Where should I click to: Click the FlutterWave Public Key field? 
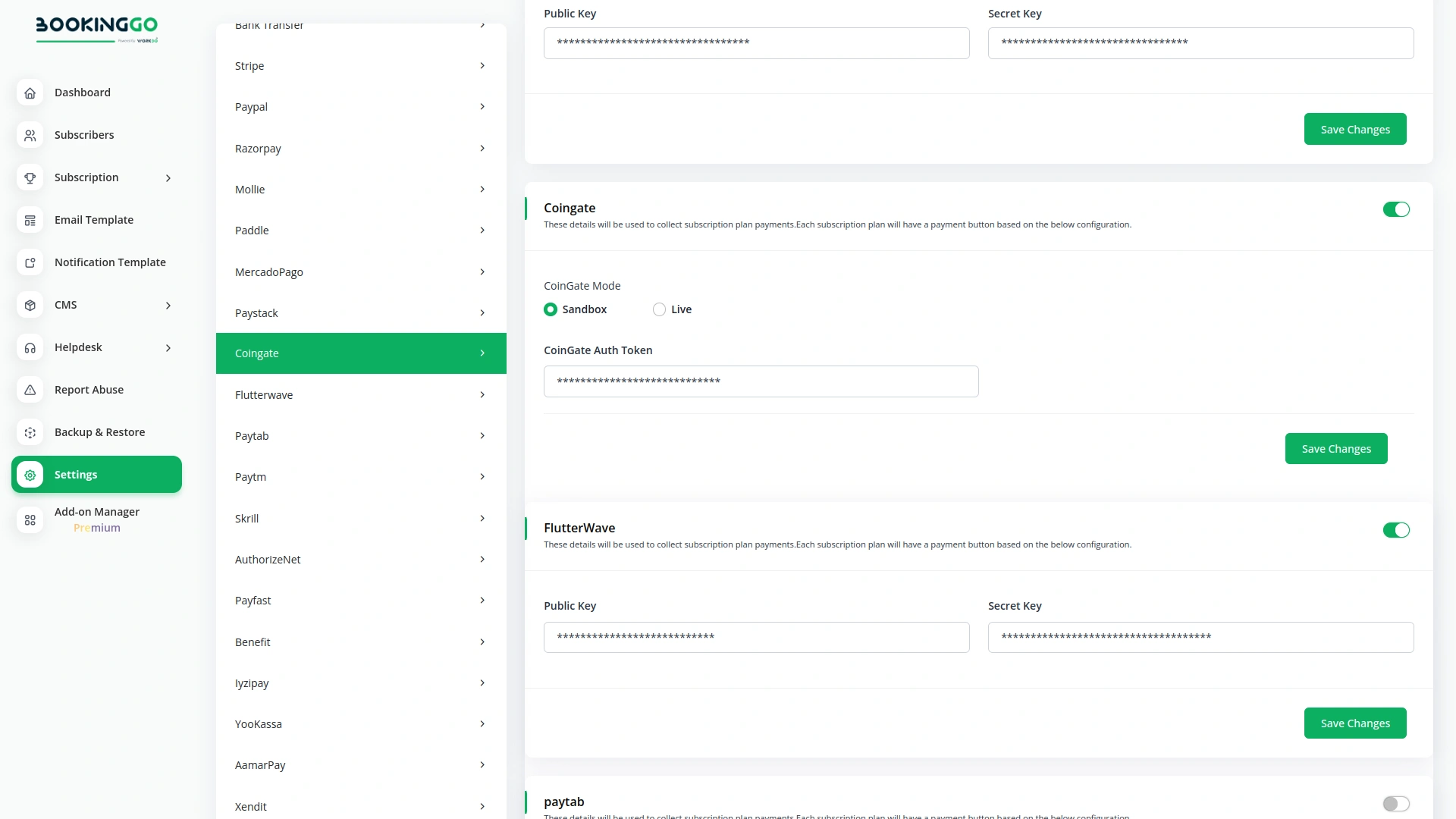point(756,638)
